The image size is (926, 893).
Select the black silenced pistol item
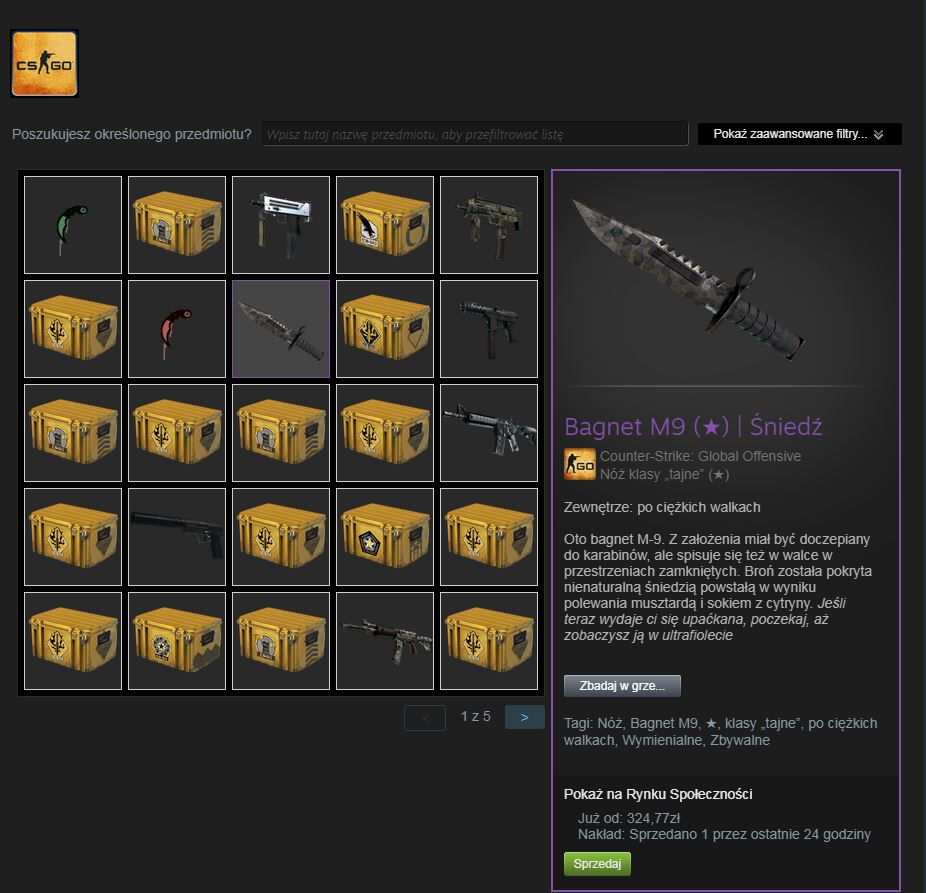point(177,537)
